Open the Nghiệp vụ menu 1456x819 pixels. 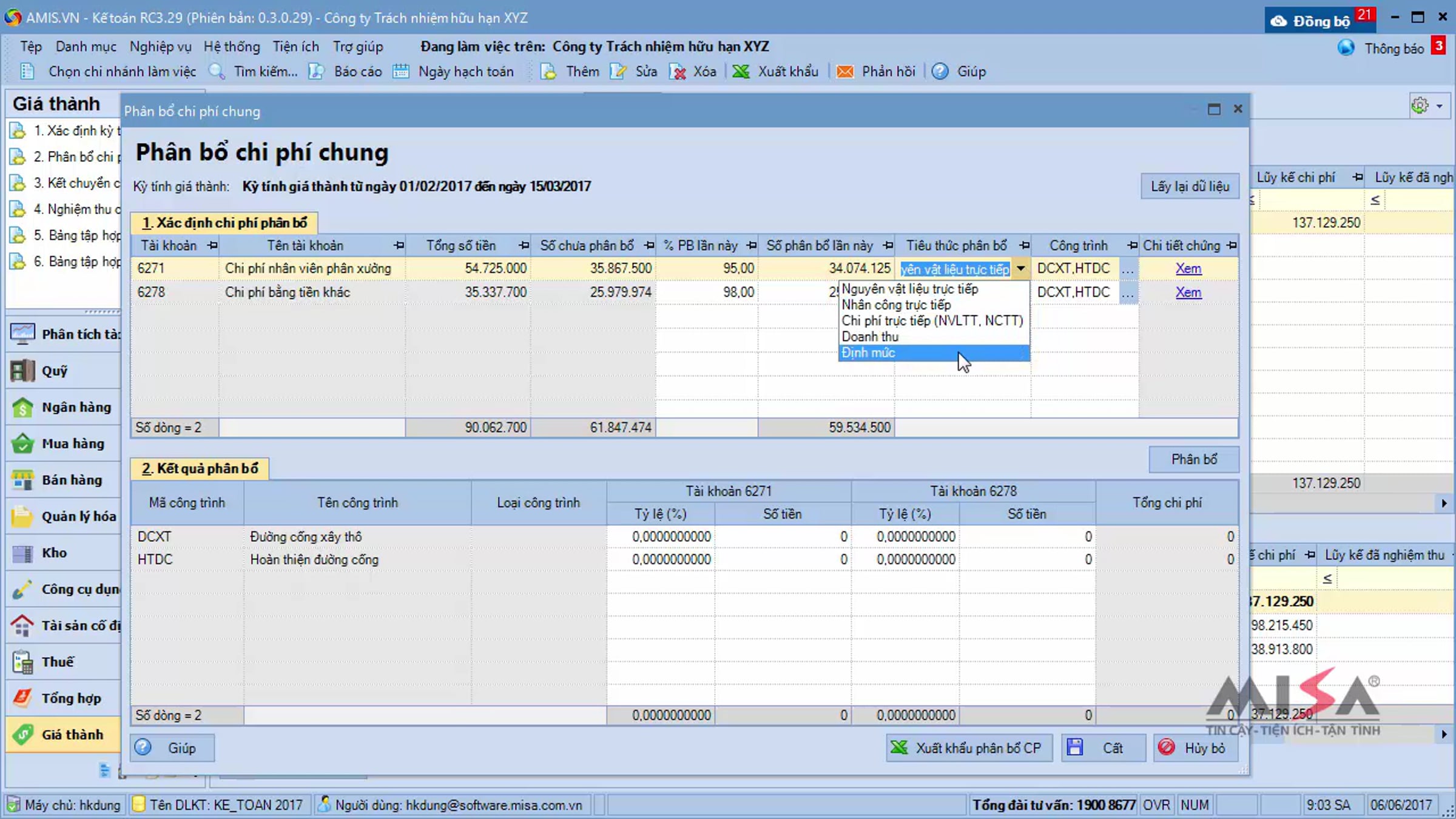tap(160, 47)
